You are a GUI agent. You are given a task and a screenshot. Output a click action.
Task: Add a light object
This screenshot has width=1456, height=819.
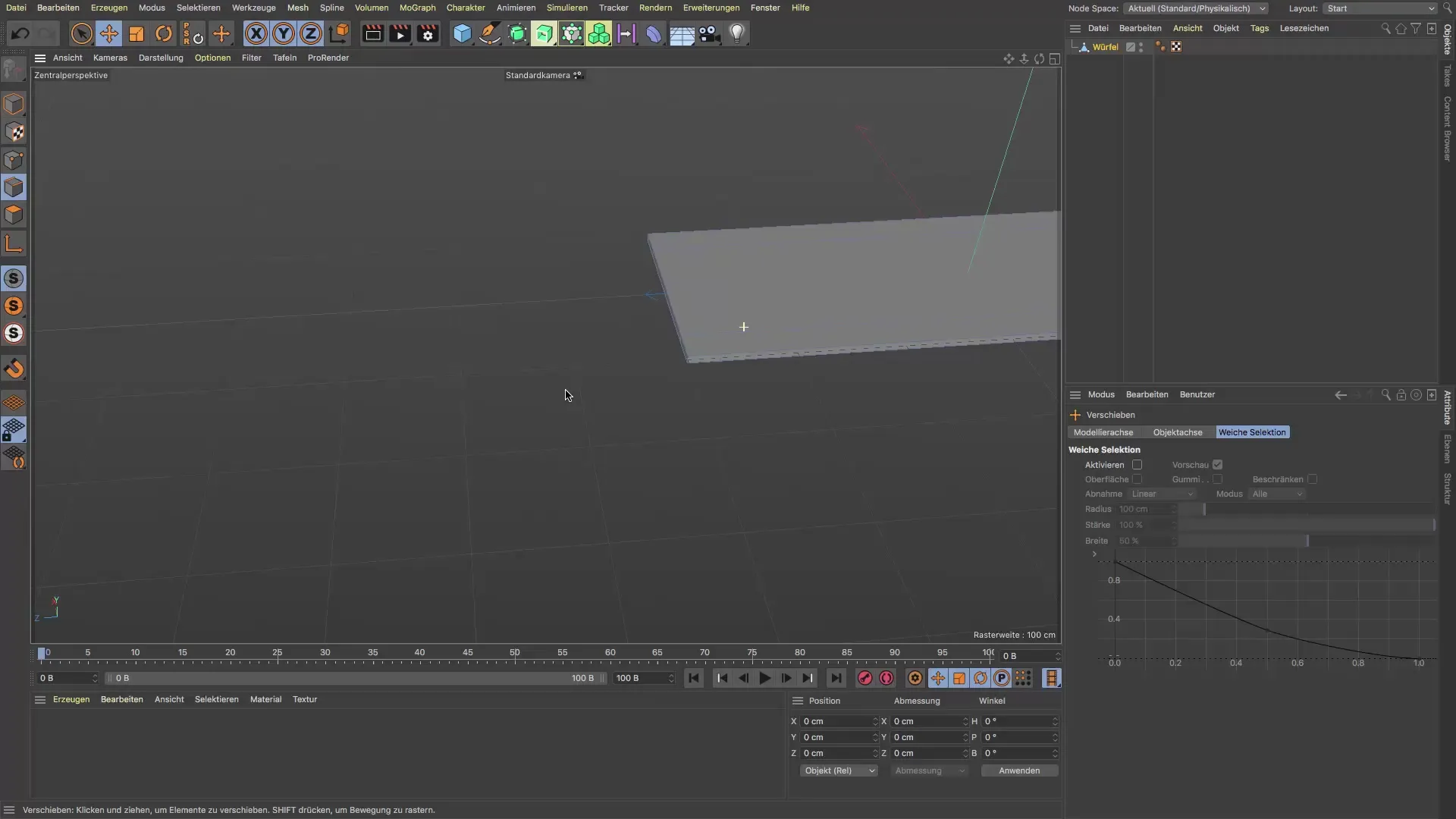[737, 33]
